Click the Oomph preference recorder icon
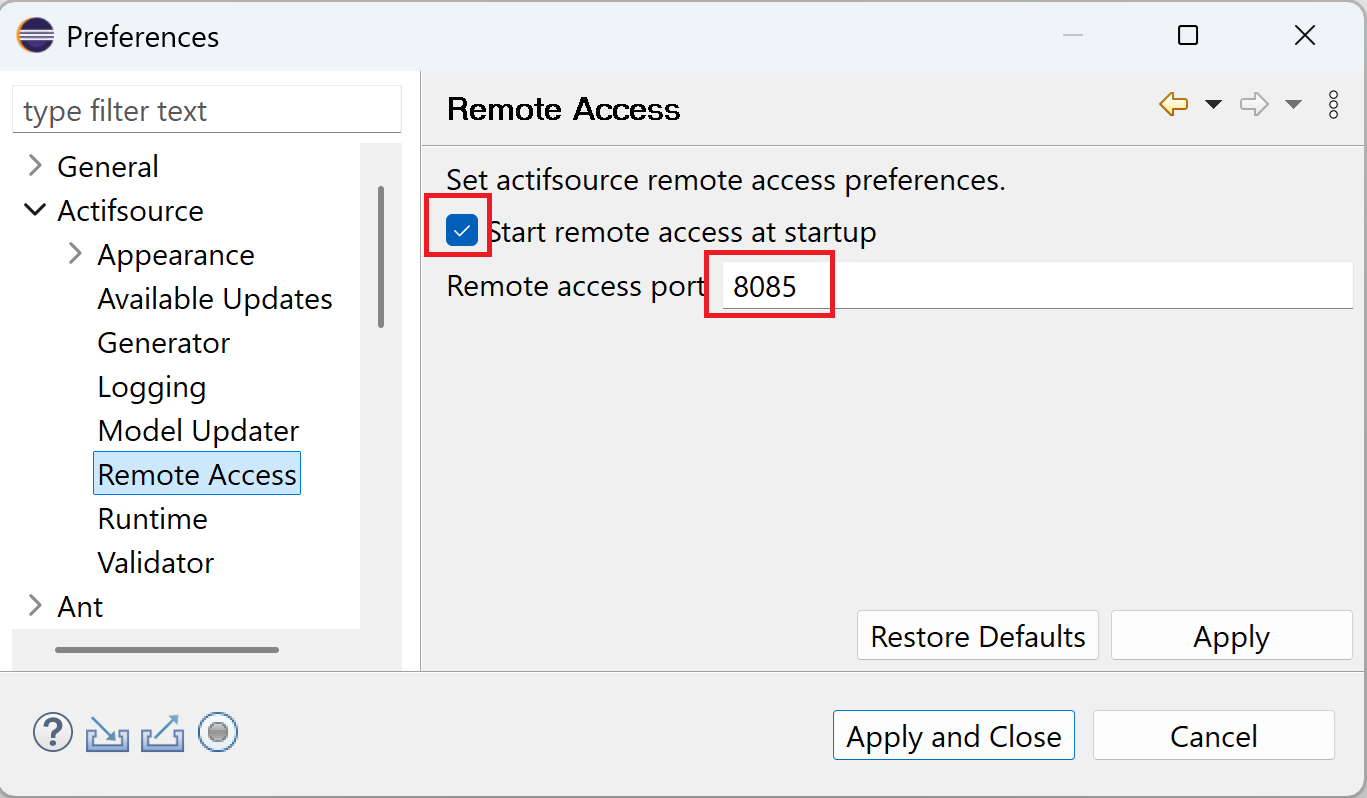The width and height of the screenshot is (1367, 798). [218, 733]
